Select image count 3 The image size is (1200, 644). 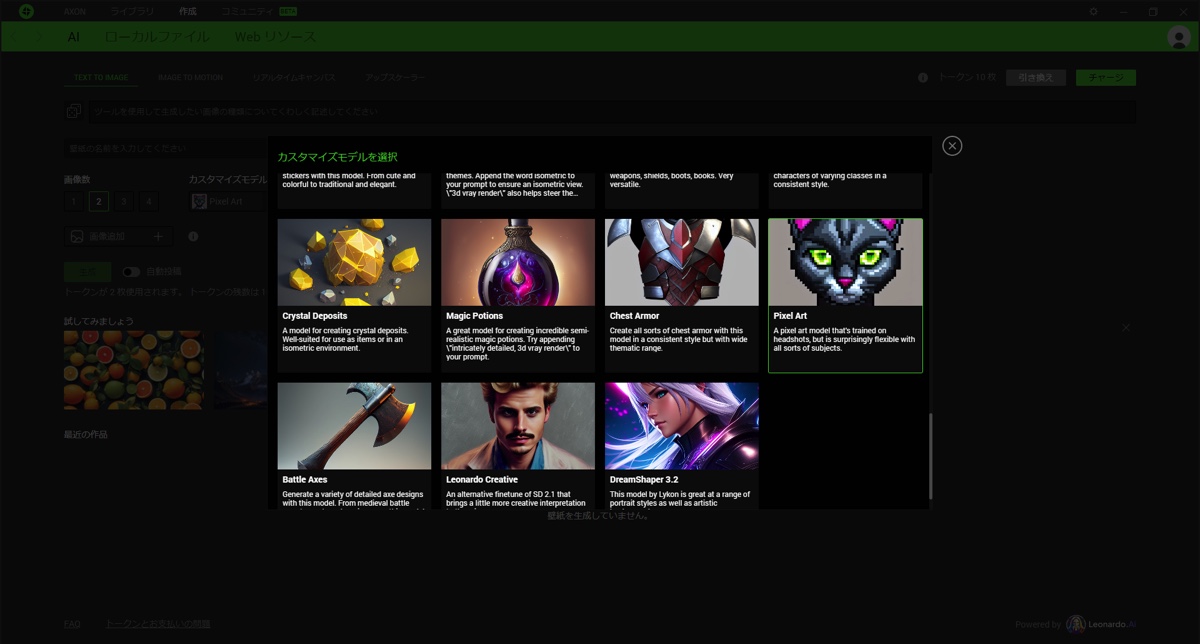click(x=123, y=202)
